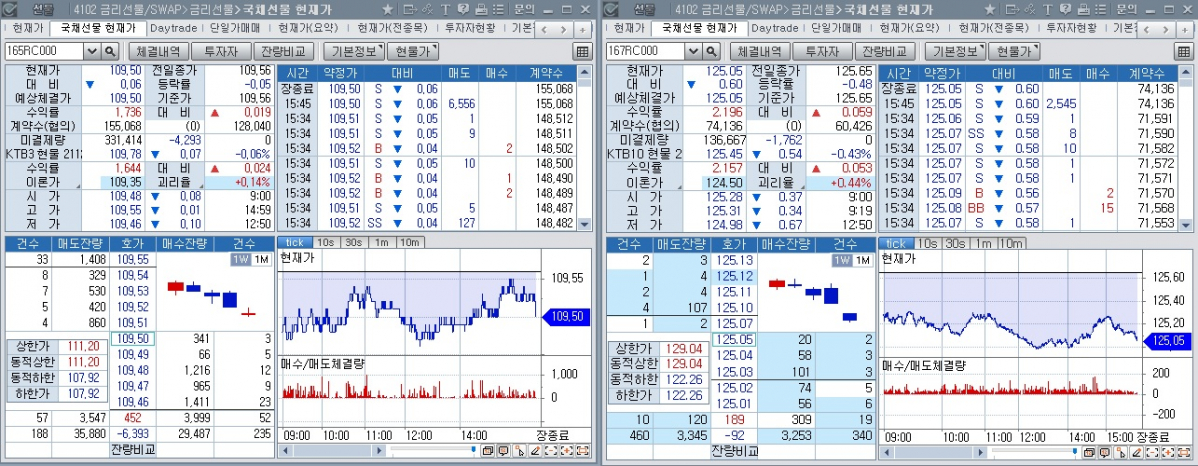Open help bubble icon in left window
This screenshot has width=1198, height=466.
point(463,9)
